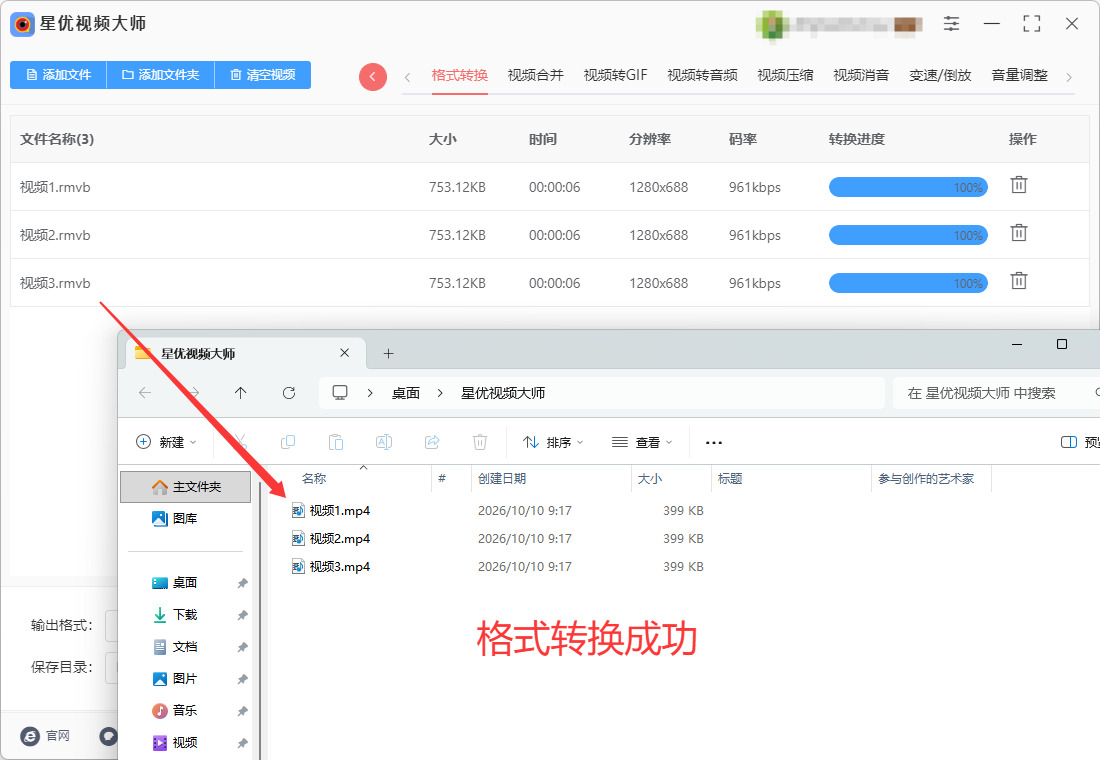Image resolution: width=1100 pixels, height=760 pixels.
Task: Click the rename icon in Explorer toolbar
Action: (x=384, y=442)
